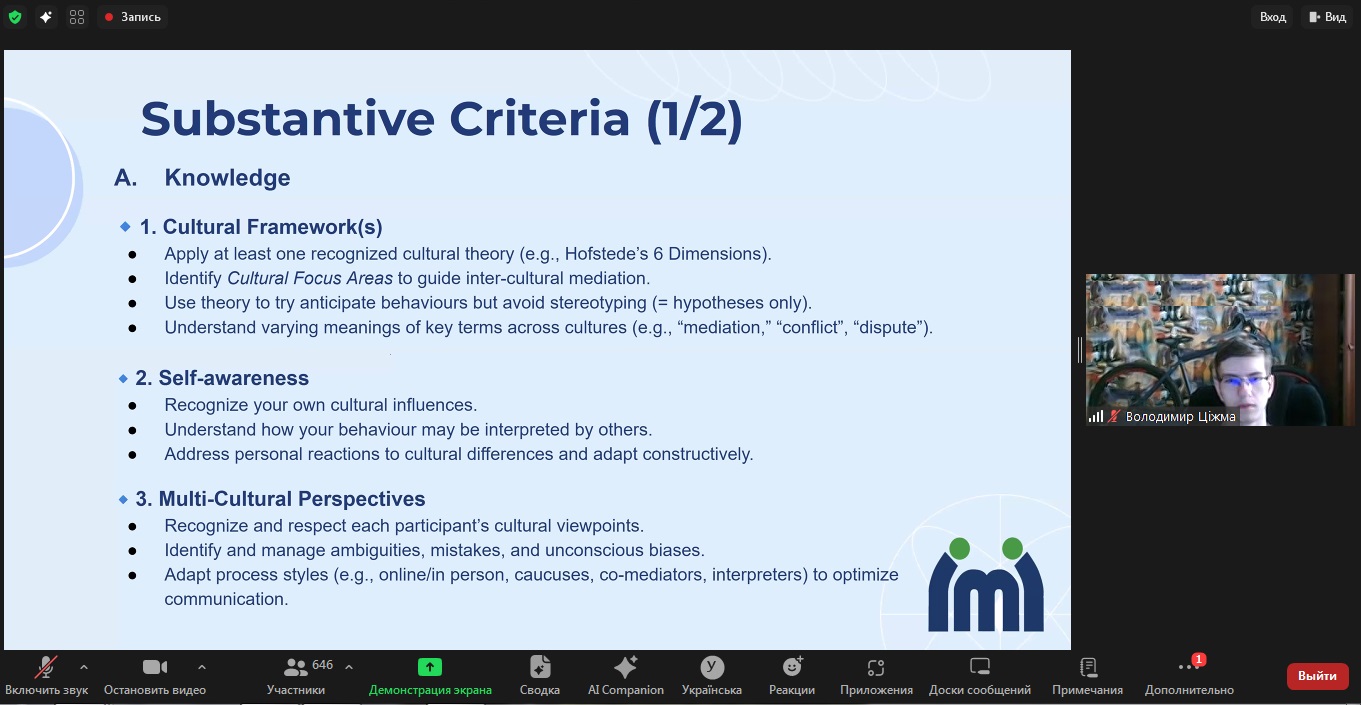Click the red Выйти leave button

point(1317,676)
